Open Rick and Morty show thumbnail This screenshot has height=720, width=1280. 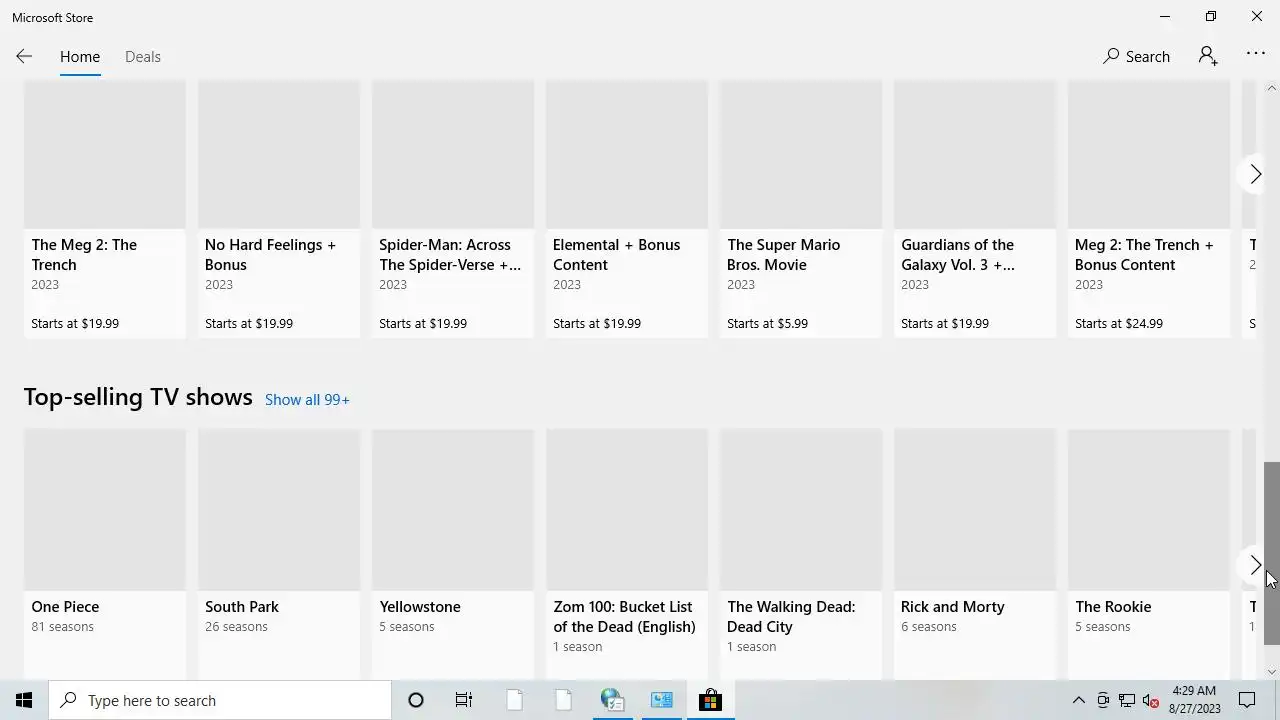tap(975, 510)
